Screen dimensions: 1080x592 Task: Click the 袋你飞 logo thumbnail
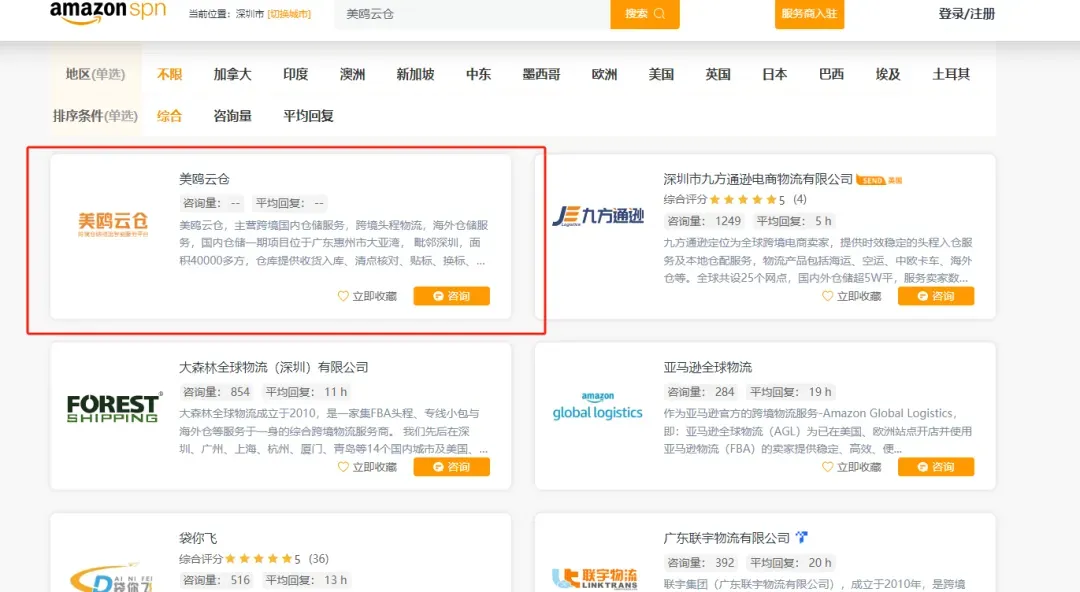pos(113,578)
